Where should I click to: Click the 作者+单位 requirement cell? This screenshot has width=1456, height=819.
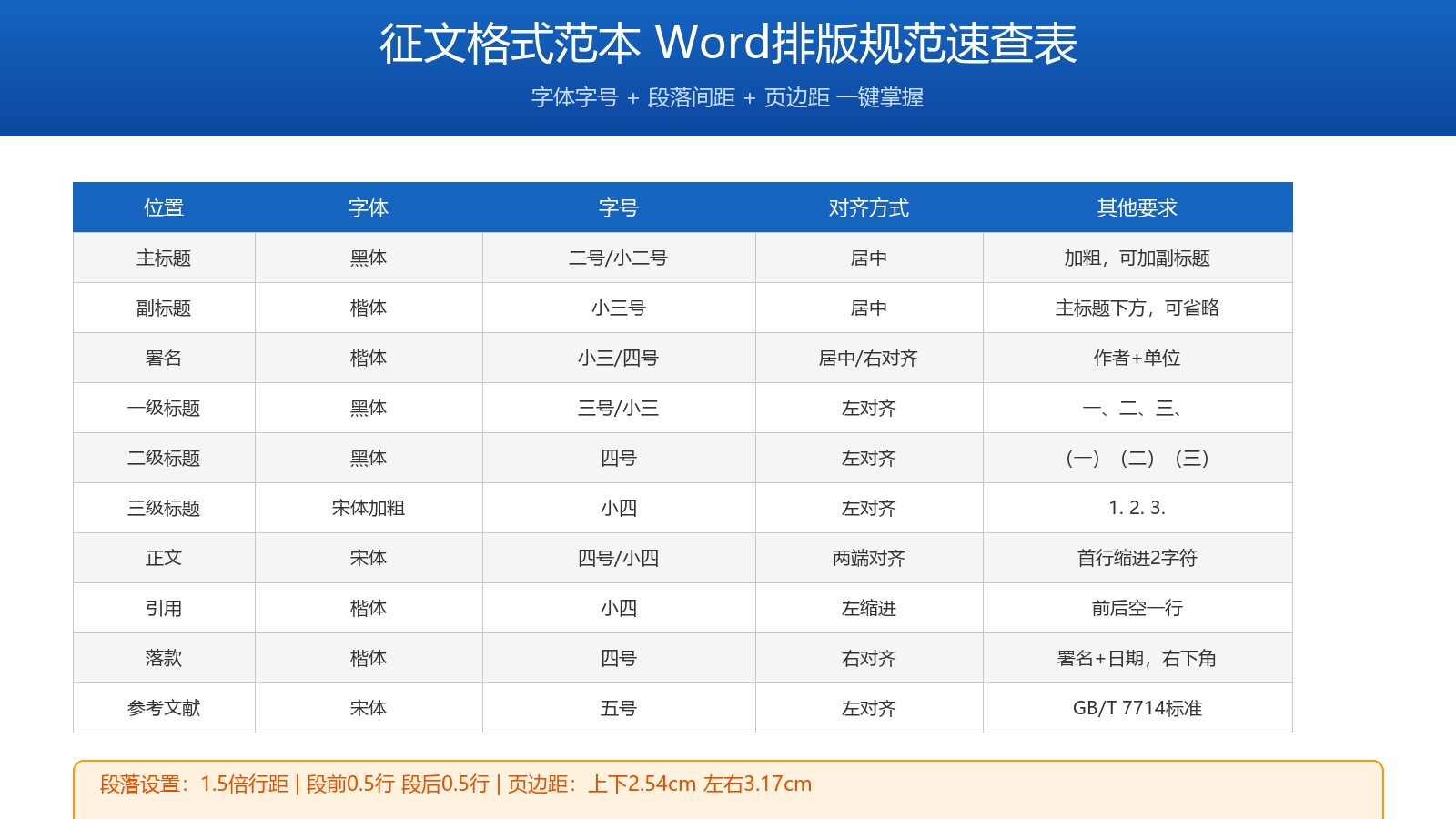tap(1137, 358)
